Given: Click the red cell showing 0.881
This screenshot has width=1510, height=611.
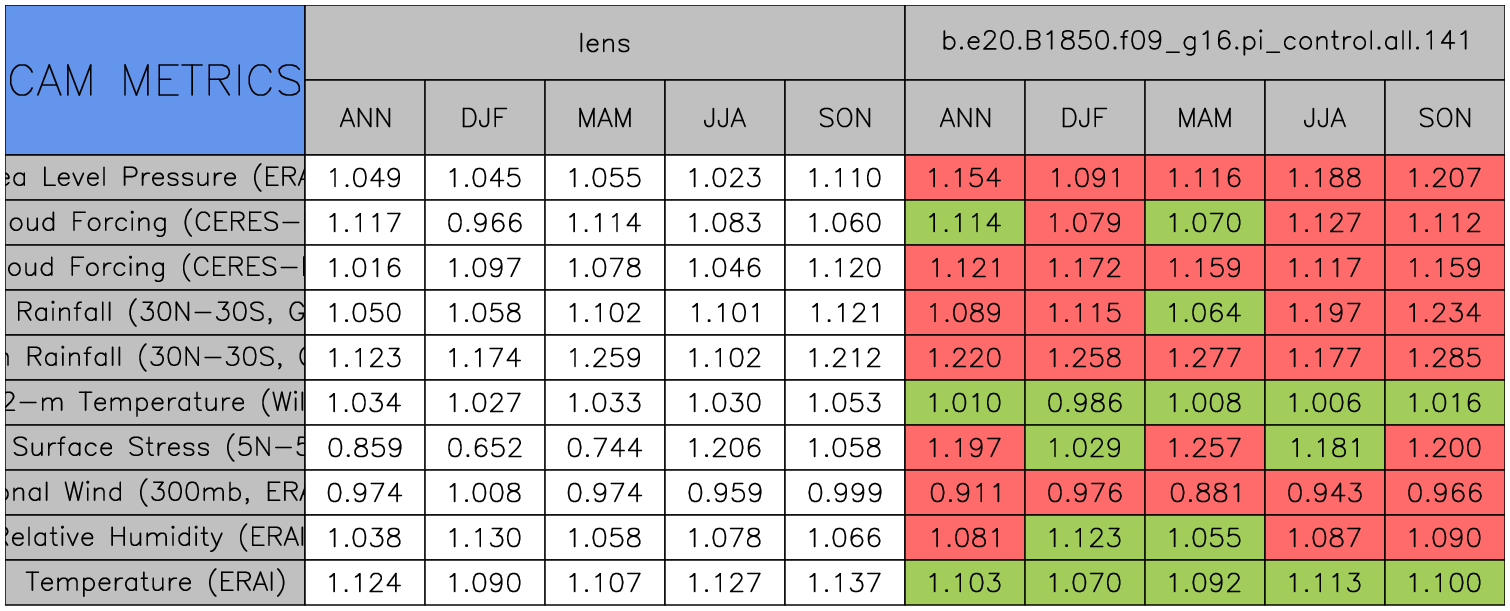Looking at the screenshot, I should point(1205,493).
